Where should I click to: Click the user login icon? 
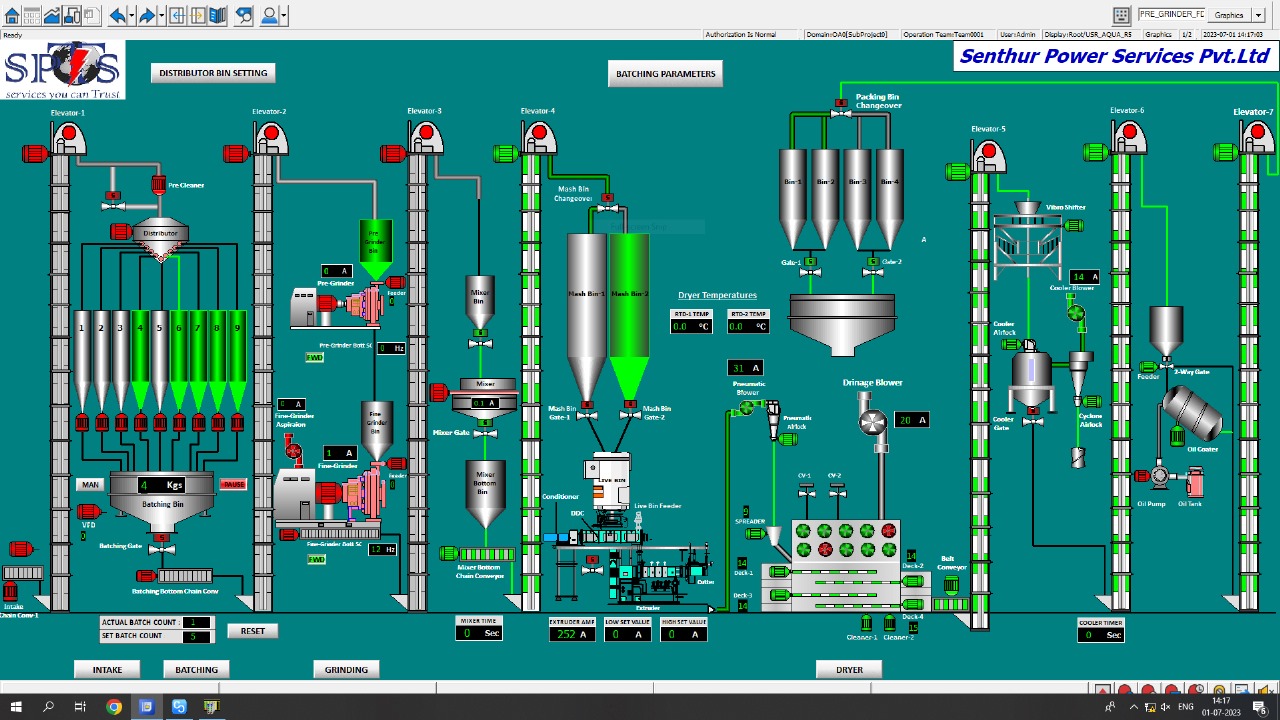(x=268, y=15)
